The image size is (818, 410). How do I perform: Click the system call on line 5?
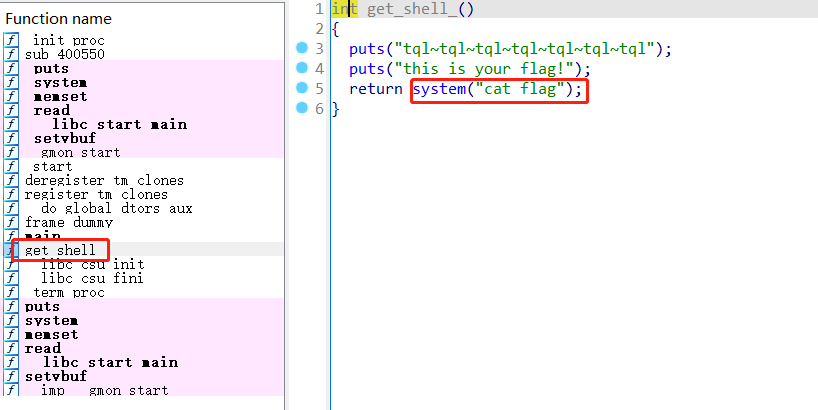pos(439,89)
